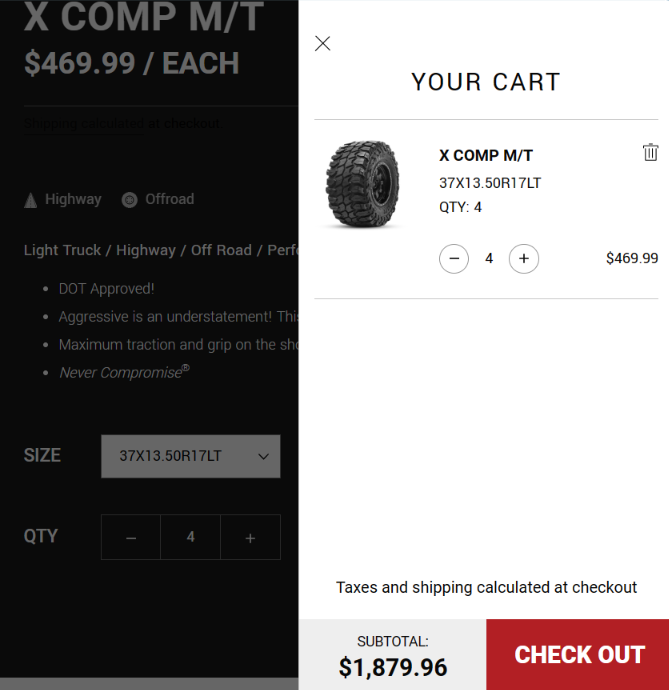
Task: Remove X COMP M/T using trash icon
Action: [650, 153]
